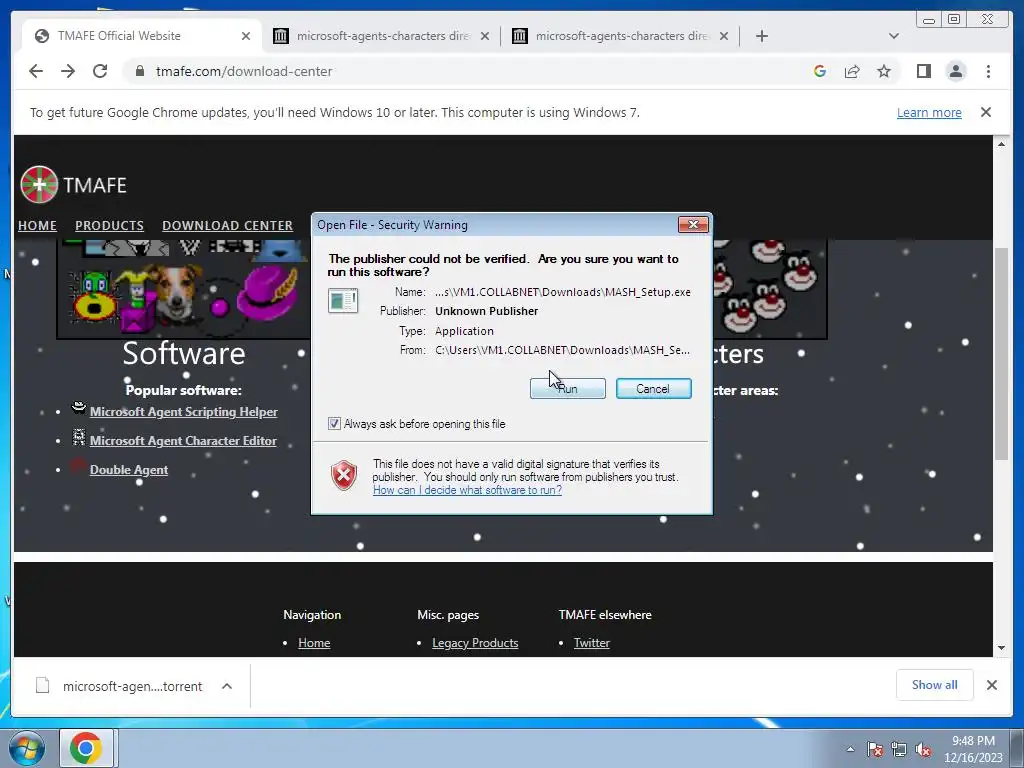This screenshot has width=1024, height=768.
Task: Click the red shield warning icon
Action: tap(344, 475)
